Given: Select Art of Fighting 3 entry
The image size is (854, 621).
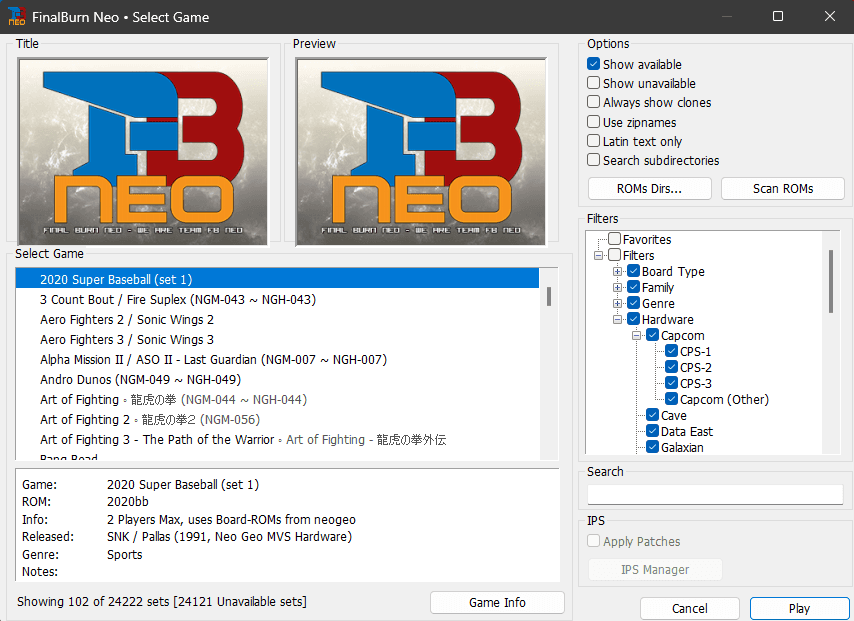Looking at the screenshot, I should (277, 440).
